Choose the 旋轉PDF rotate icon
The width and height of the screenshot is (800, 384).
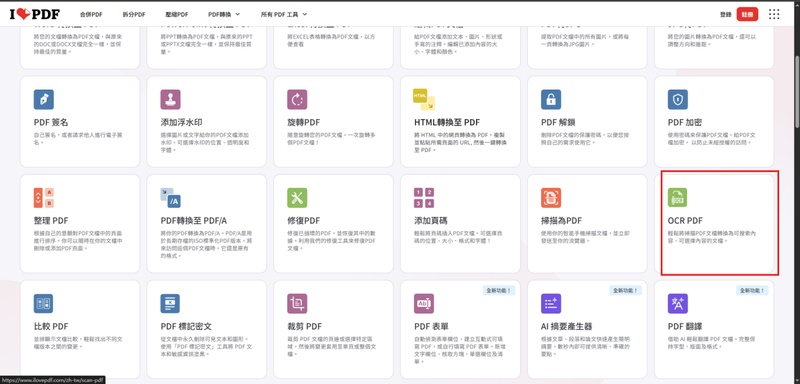(x=297, y=99)
